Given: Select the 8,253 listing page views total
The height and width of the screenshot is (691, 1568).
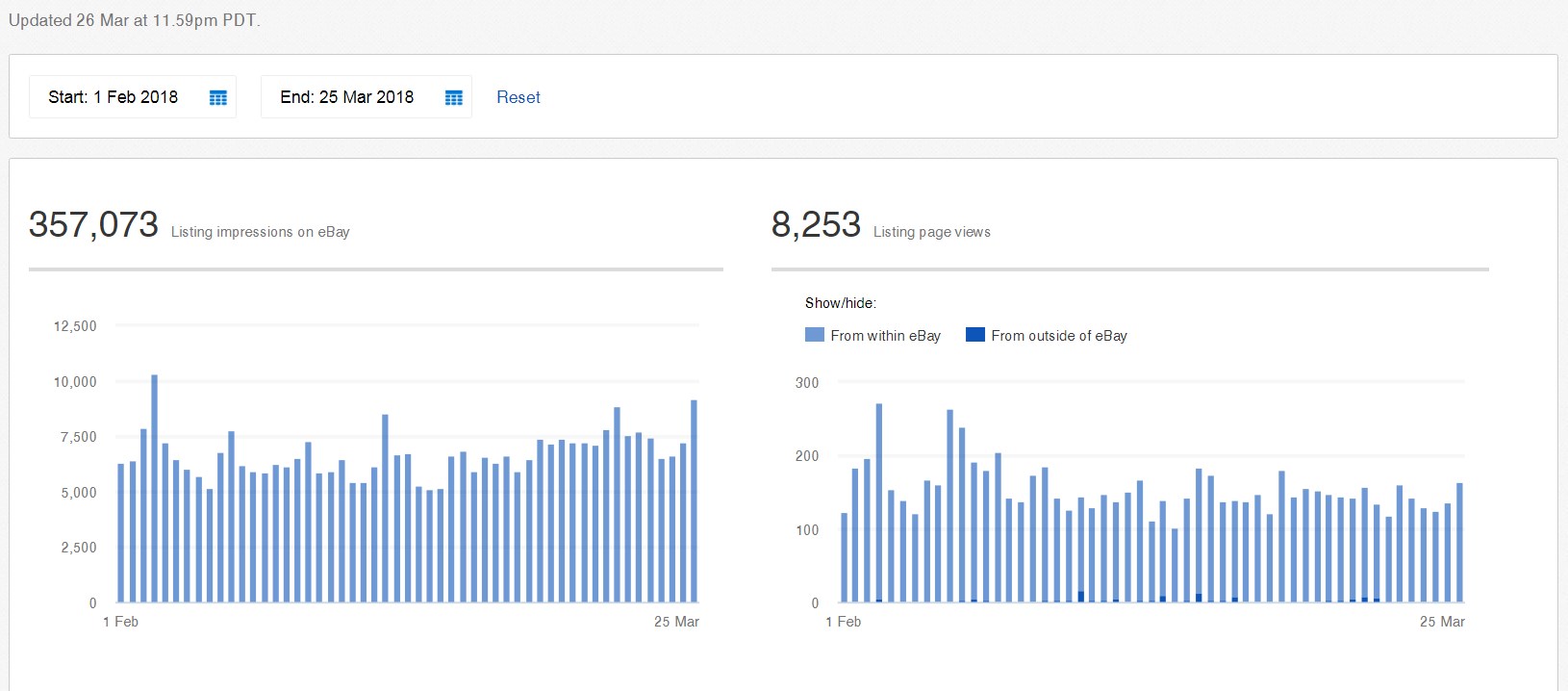Looking at the screenshot, I should [816, 224].
